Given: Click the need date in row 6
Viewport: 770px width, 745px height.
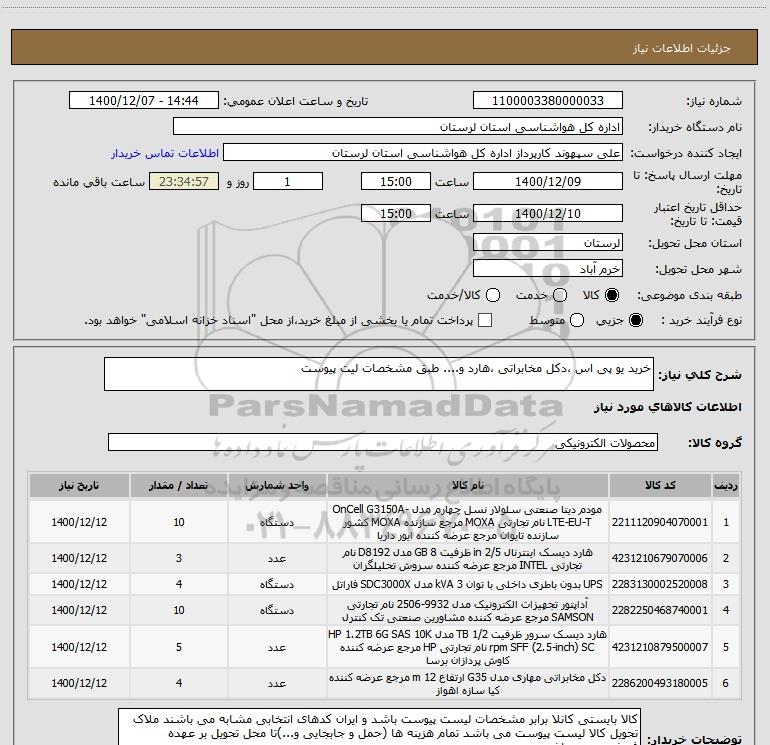Looking at the screenshot, I should 79,683.
